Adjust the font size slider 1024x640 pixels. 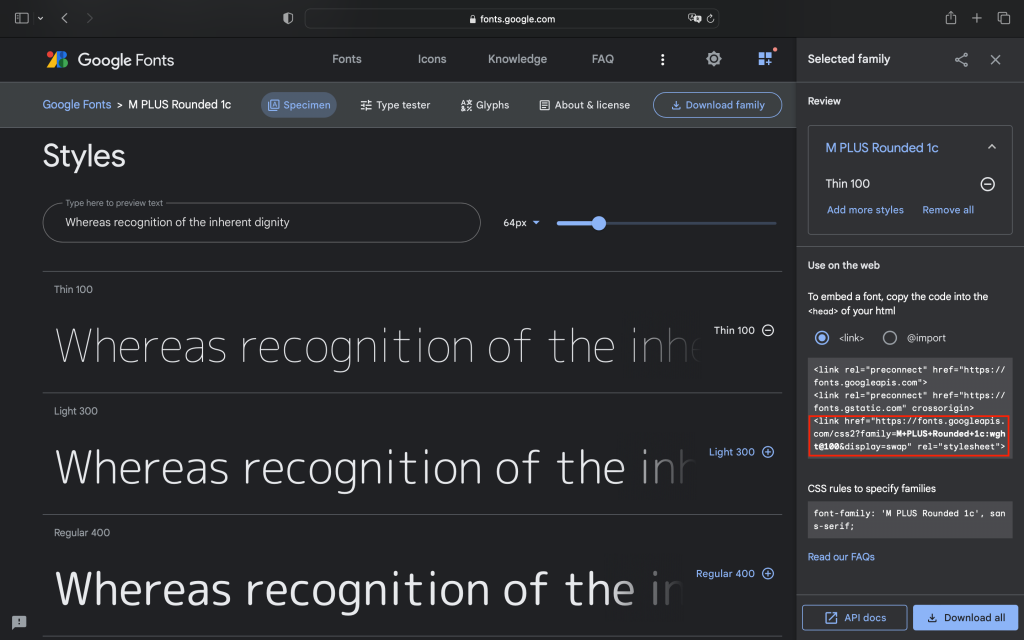tap(666, 223)
